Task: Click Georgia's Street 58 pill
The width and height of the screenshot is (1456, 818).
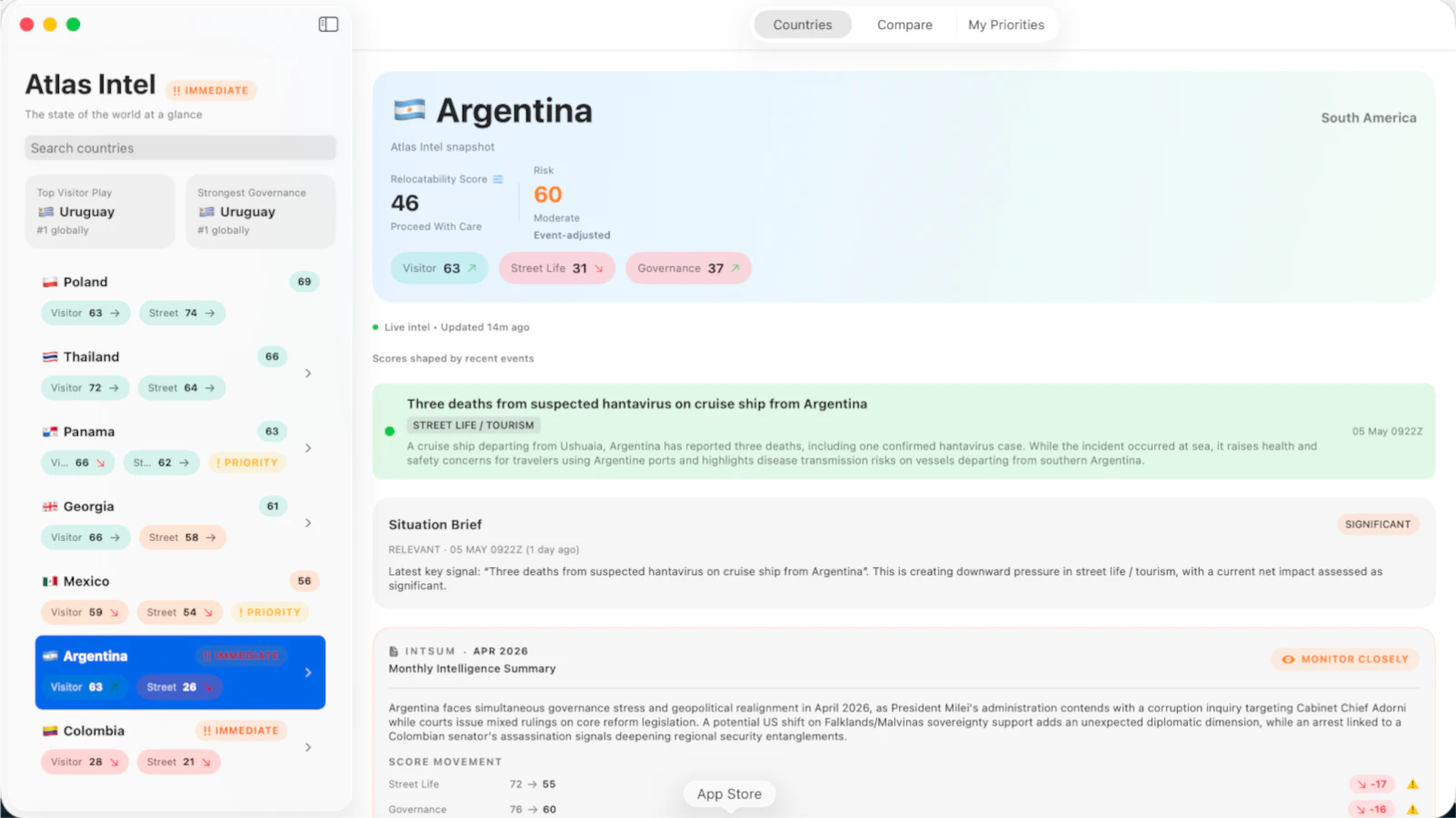Action: coord(182,537)
